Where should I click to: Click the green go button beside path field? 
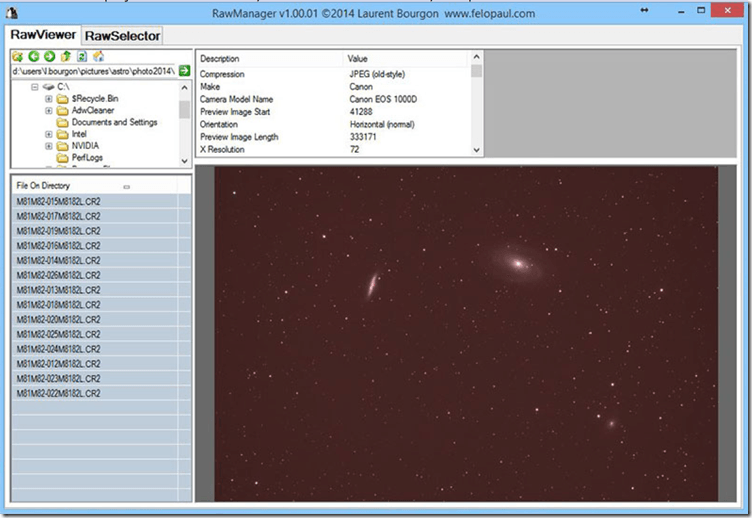[184, 71]
